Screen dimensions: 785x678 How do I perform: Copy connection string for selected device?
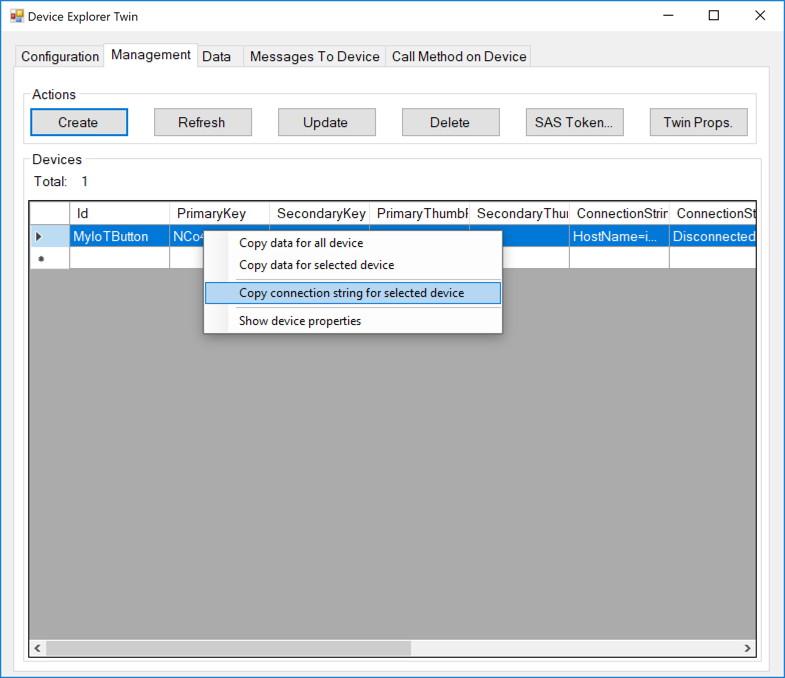(352, 293)
